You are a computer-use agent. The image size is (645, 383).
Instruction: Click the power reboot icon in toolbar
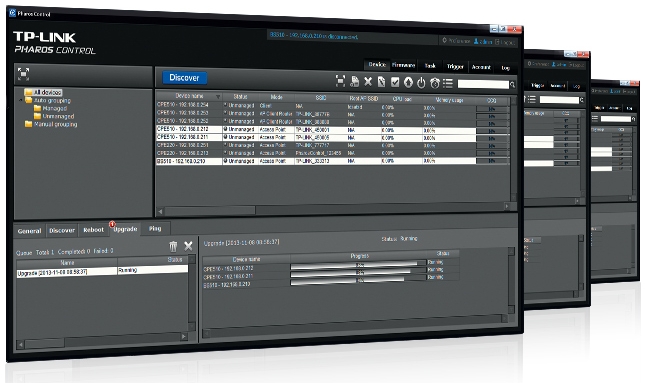[421, 83]
